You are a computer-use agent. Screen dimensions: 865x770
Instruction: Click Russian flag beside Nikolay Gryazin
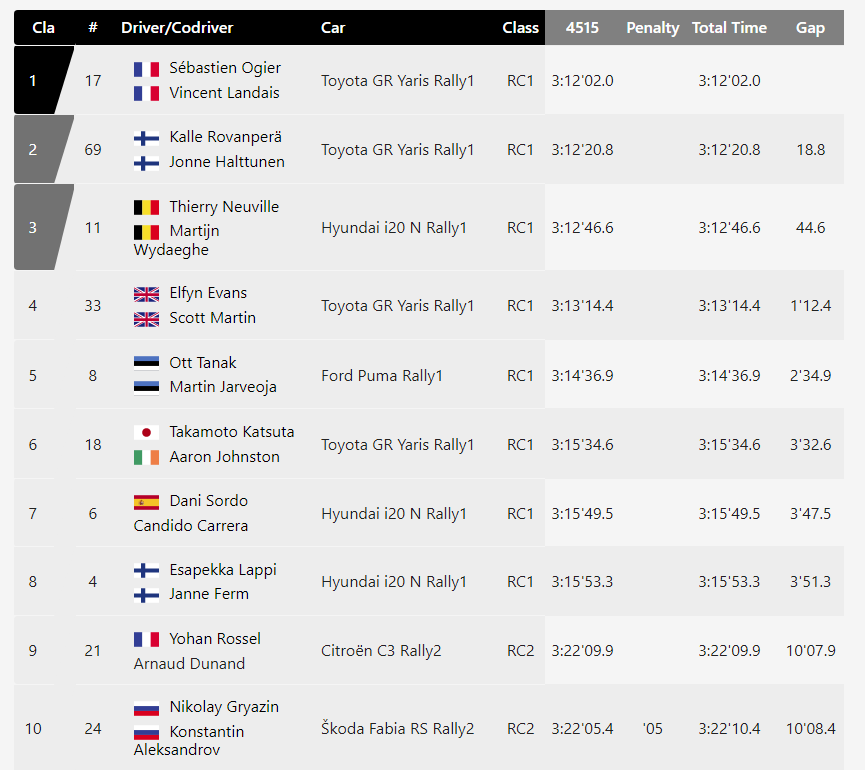point(146,708)
